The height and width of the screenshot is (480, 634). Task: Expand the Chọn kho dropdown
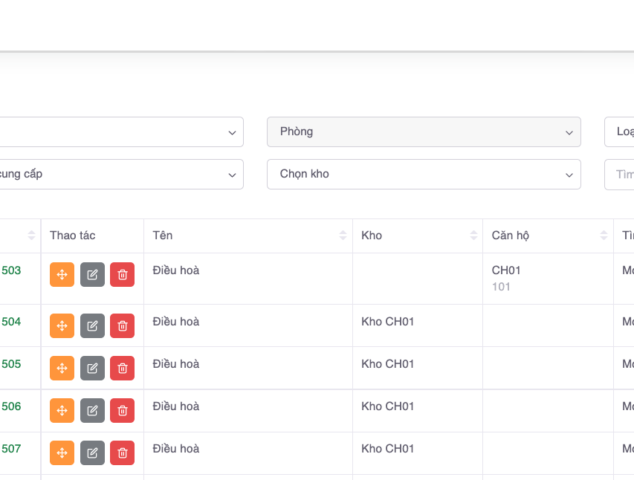pyautogui.click(x=423, y=174)
